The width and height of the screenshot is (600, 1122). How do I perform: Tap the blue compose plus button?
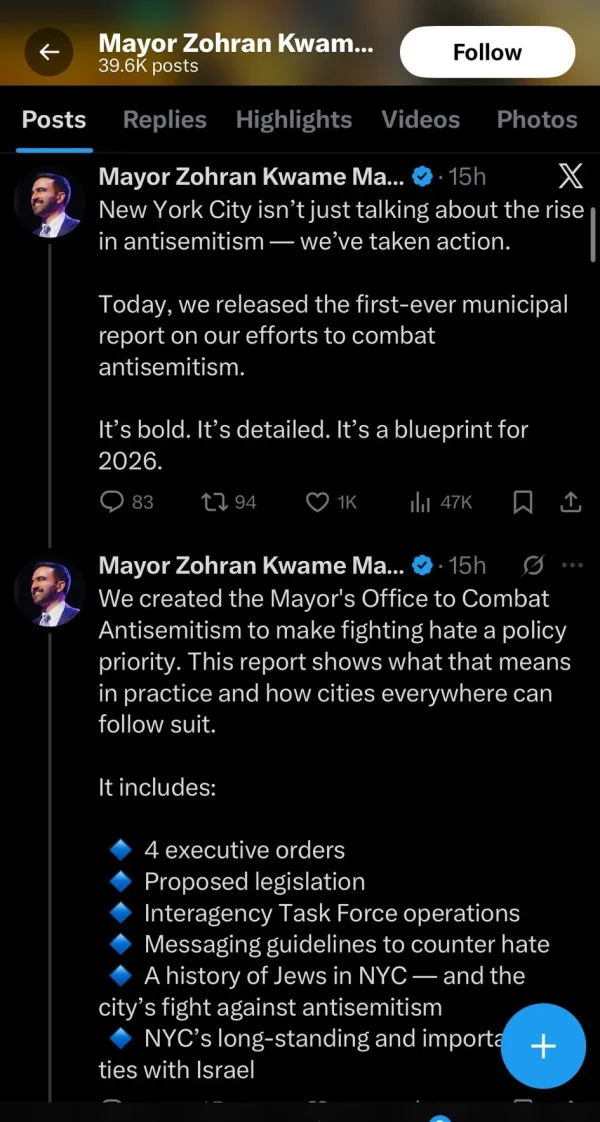pos(542,1046)
